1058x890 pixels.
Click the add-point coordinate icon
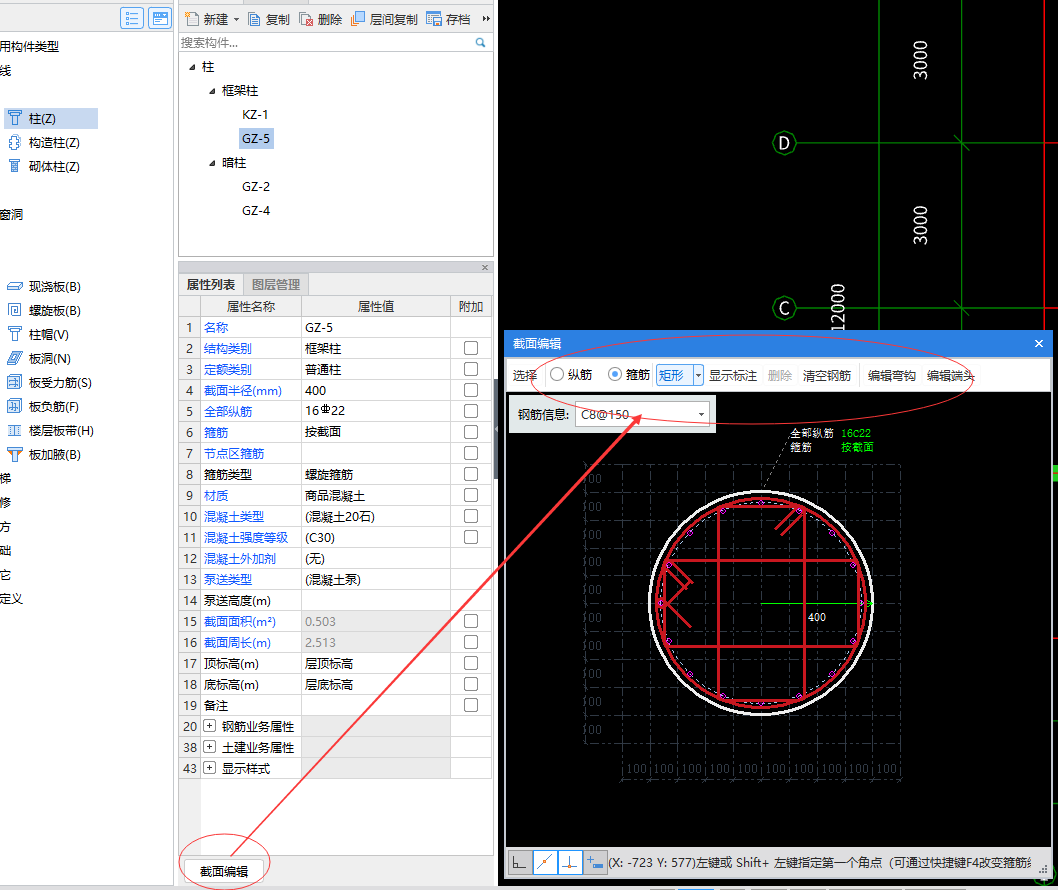click(594, 862)
